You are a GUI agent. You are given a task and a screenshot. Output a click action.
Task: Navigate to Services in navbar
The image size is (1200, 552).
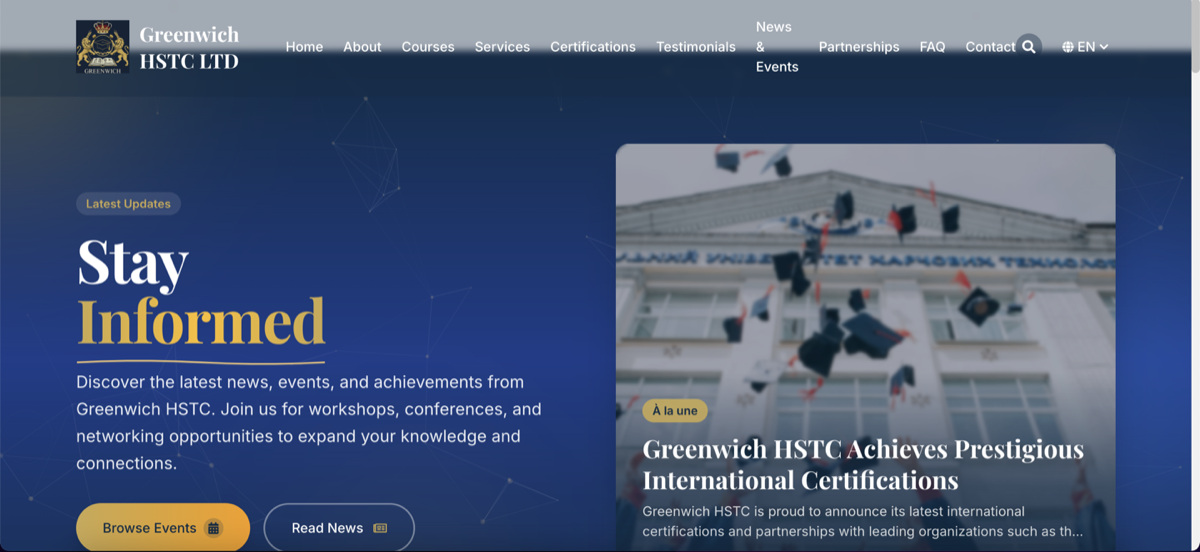pyautogui.click(x=502, y=47)
